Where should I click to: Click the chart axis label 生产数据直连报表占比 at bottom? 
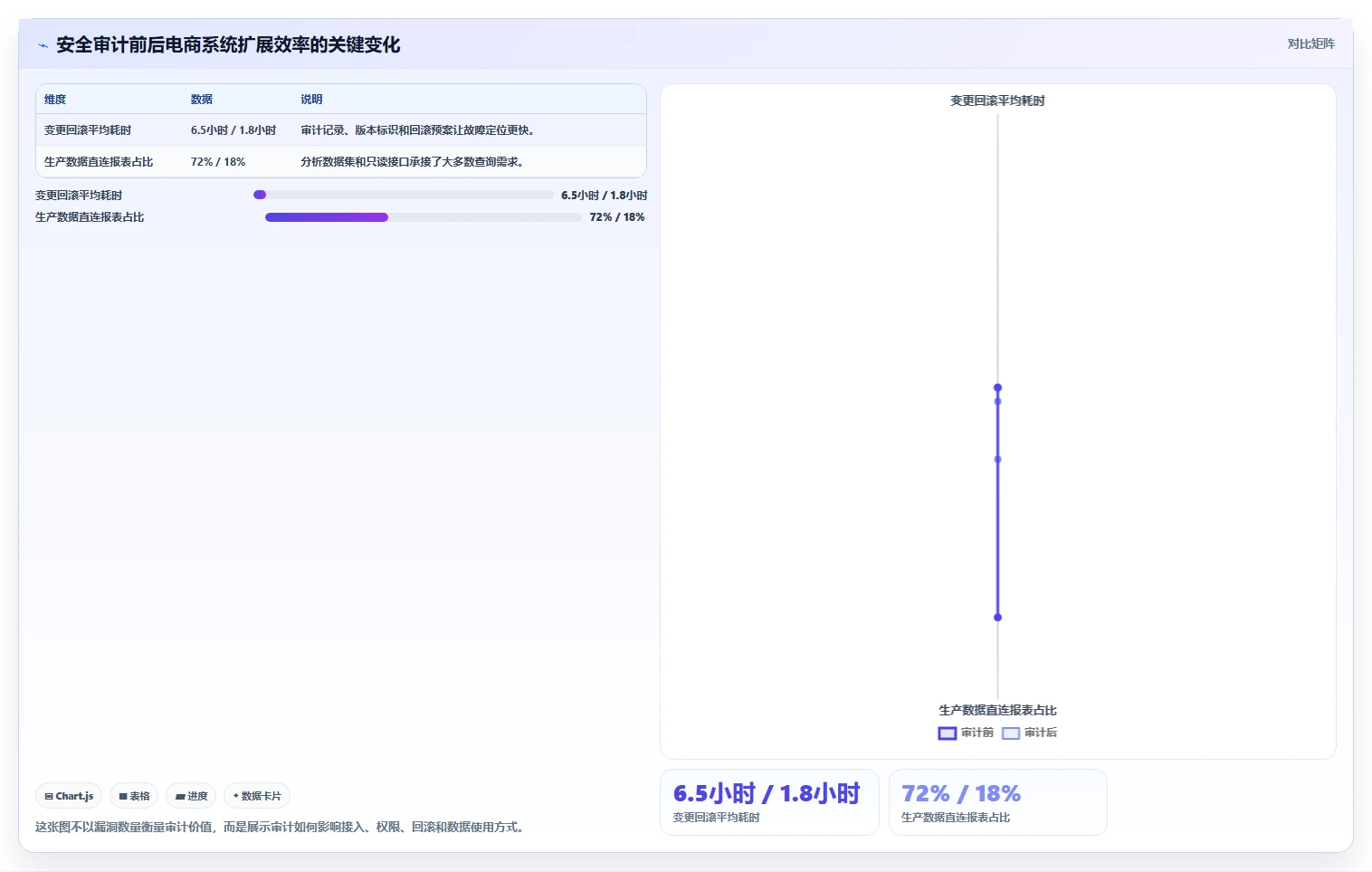[997, 710]
